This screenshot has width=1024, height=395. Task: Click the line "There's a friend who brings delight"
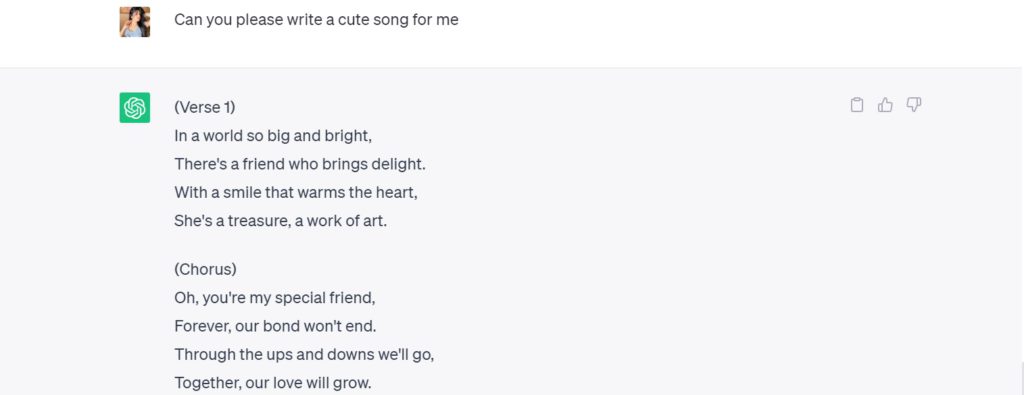tap(300, 164)
